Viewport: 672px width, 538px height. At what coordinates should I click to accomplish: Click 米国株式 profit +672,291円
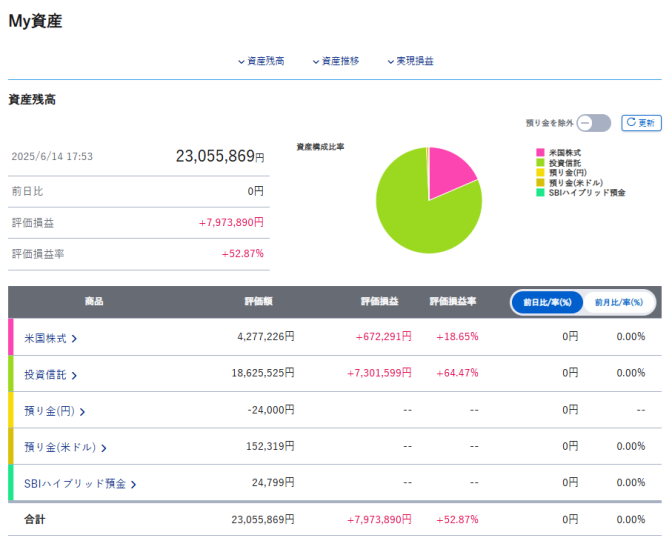pos(384,337)
